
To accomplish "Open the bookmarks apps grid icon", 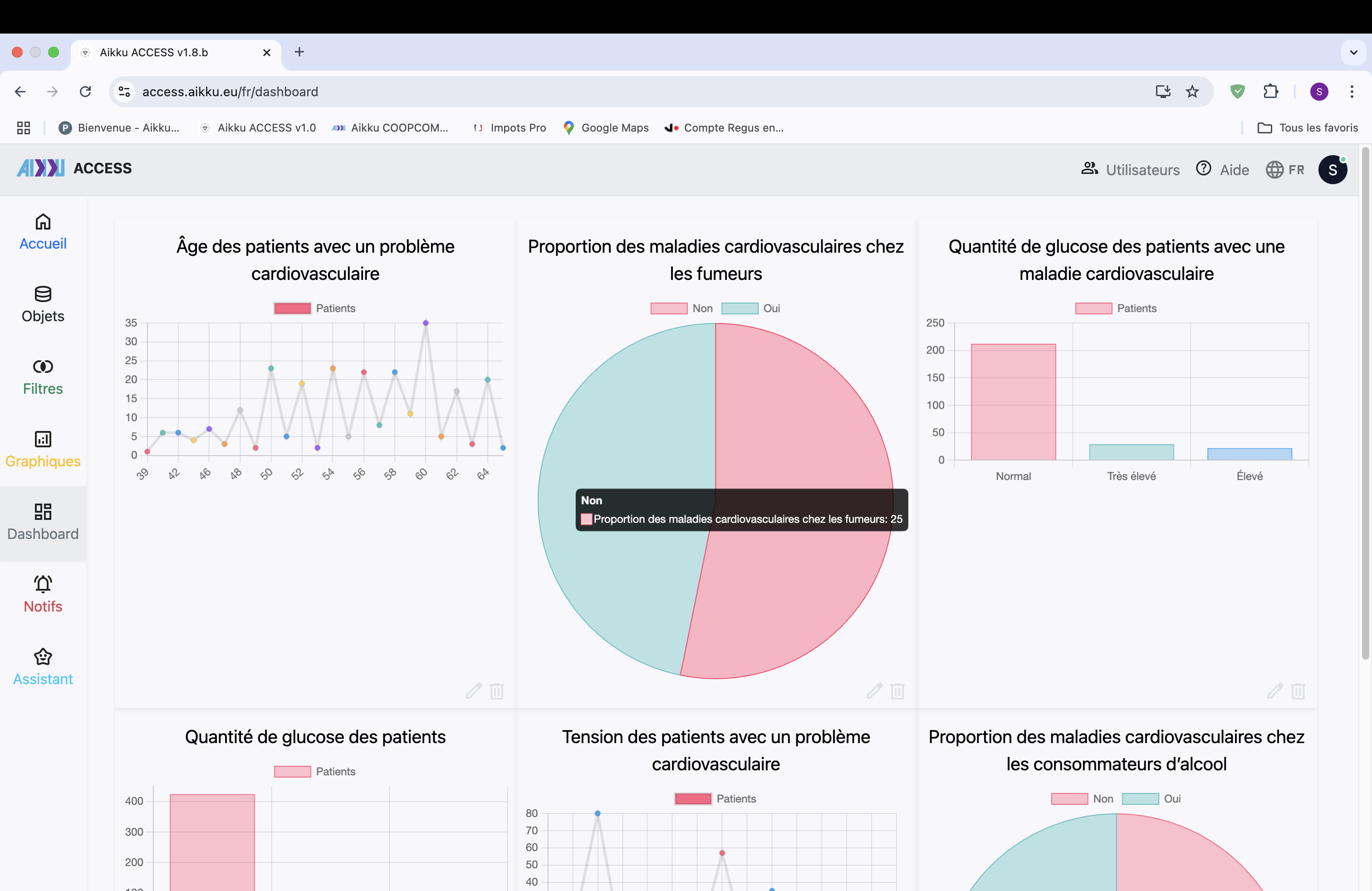I will [x=24, y=128].
